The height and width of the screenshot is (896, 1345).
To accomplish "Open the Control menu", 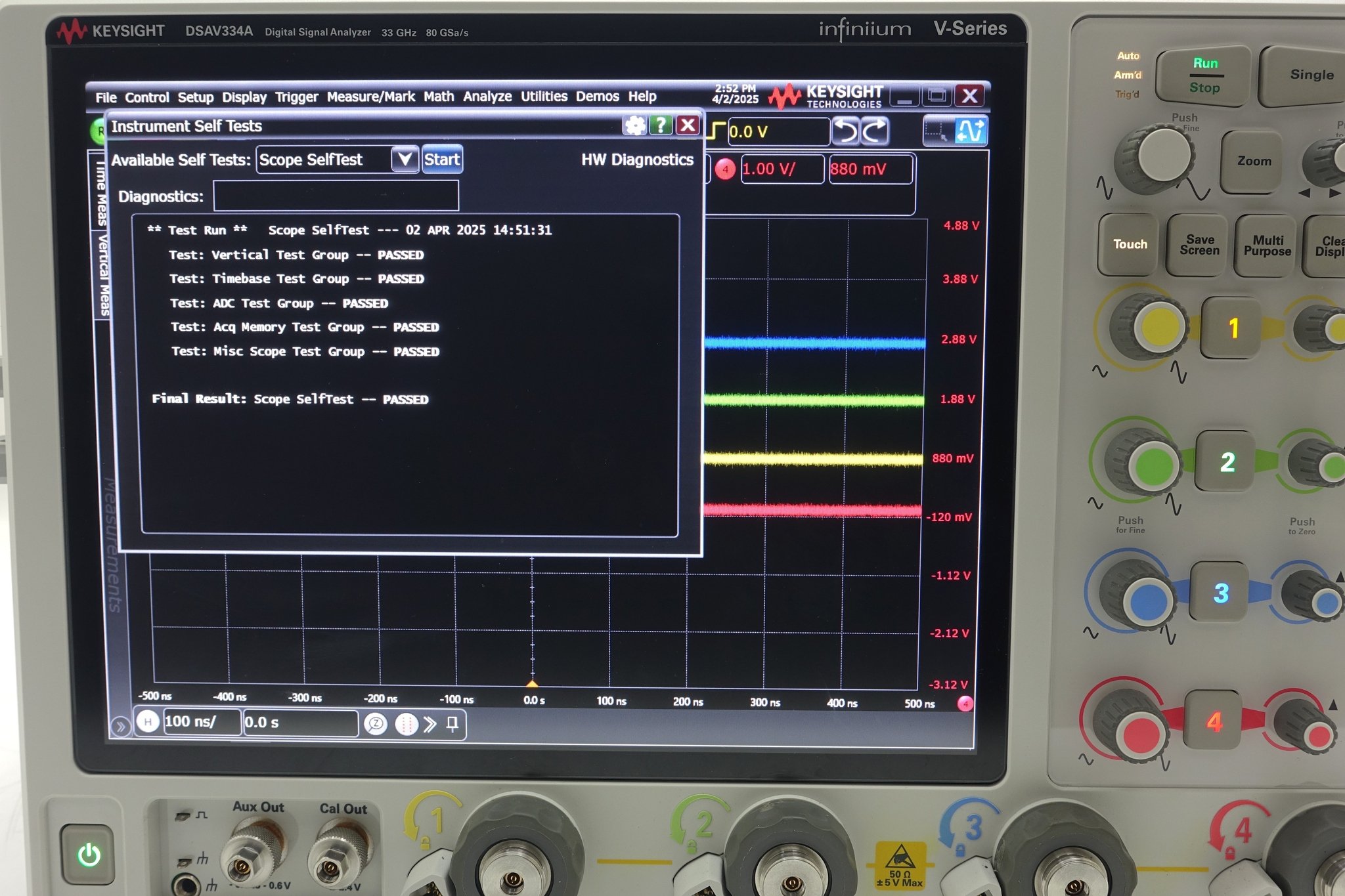I will point(147,97).
